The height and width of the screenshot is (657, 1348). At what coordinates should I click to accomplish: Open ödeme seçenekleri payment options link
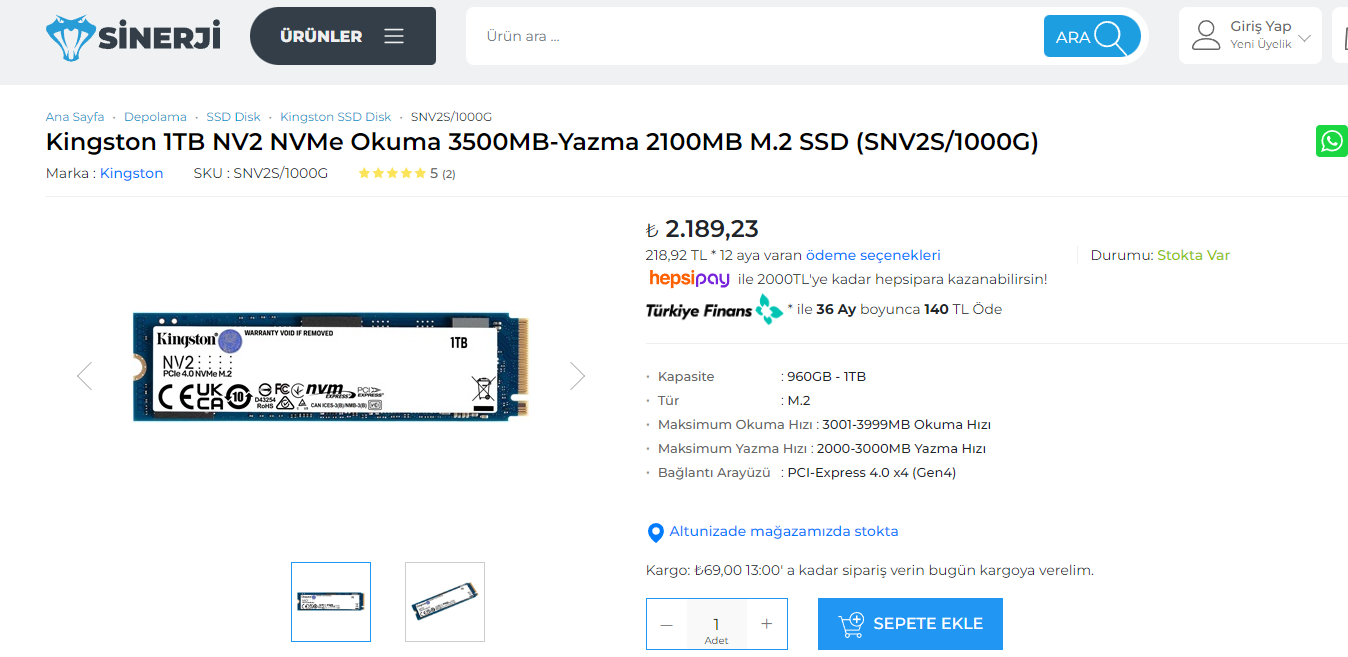pyautogui.click(x=873, y=255)
